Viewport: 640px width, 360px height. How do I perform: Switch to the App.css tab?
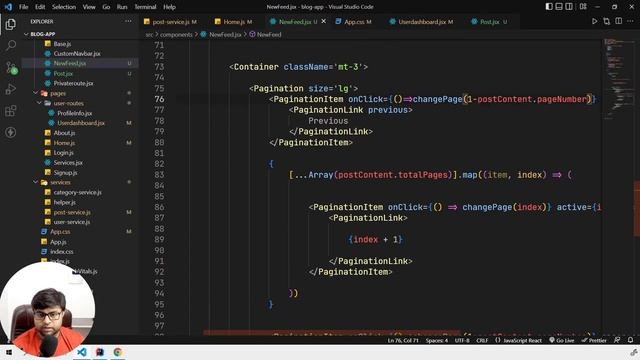click(354, 22)
